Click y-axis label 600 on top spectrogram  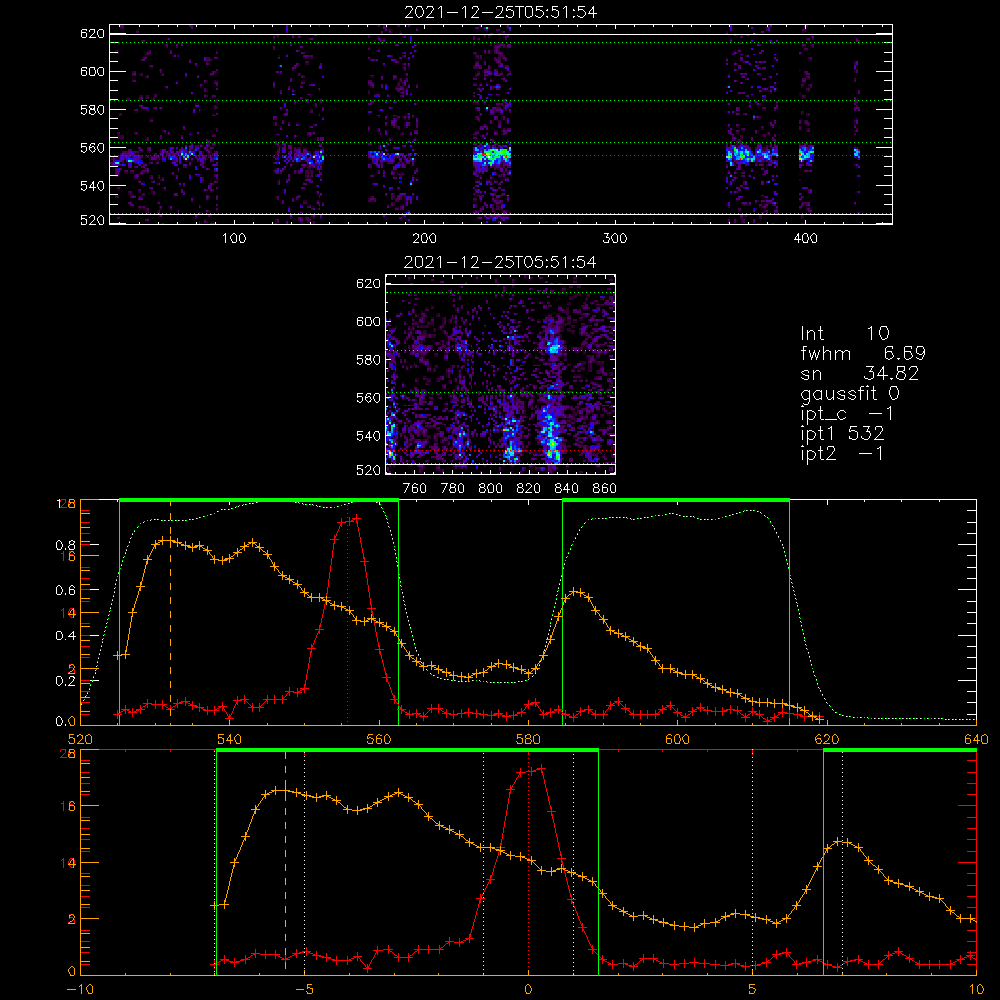click(x=92, y=71)
